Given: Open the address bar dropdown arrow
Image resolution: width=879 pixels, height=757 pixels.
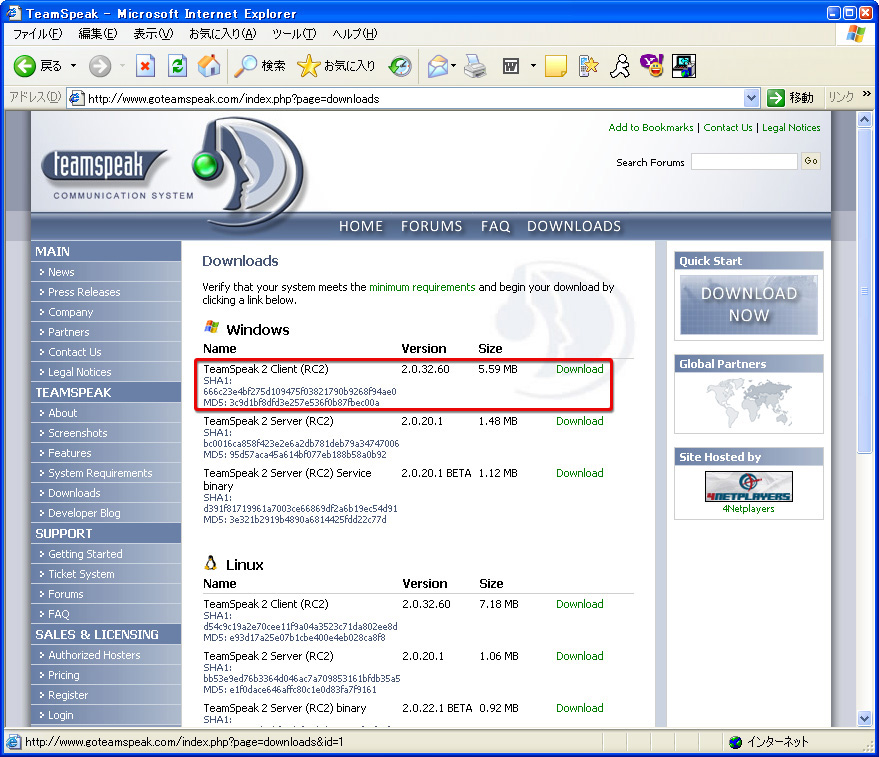Looking at the screenshot, I should point(752,99).
